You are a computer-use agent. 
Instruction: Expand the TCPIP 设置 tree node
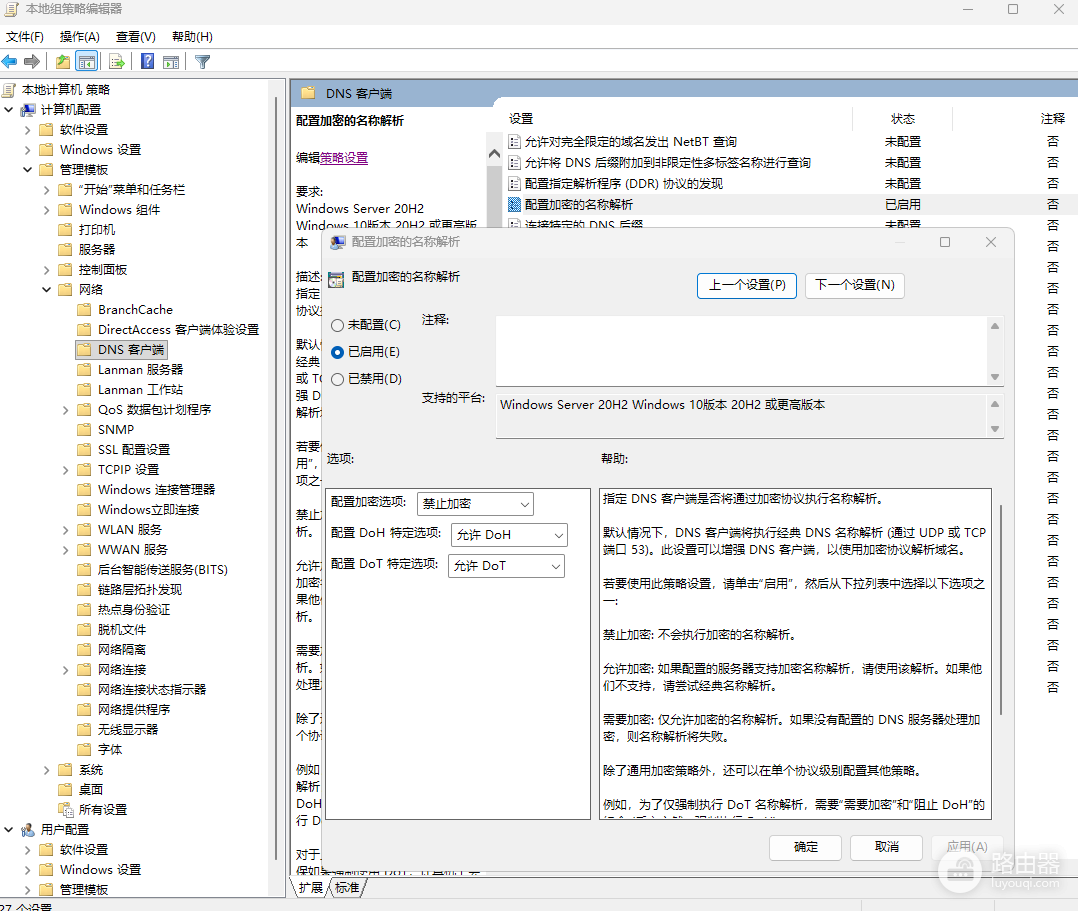click(66, 470)
